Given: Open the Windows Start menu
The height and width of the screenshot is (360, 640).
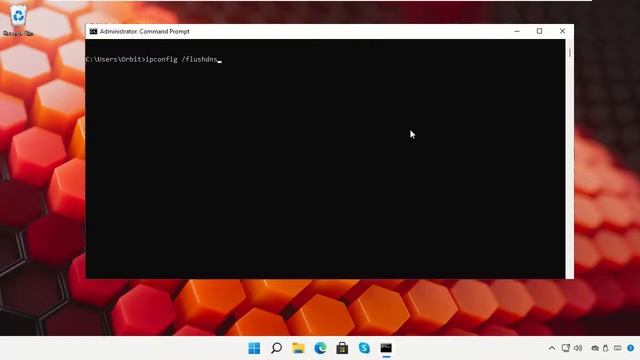Looking at the screenshot, I should (x=254, y=348).
